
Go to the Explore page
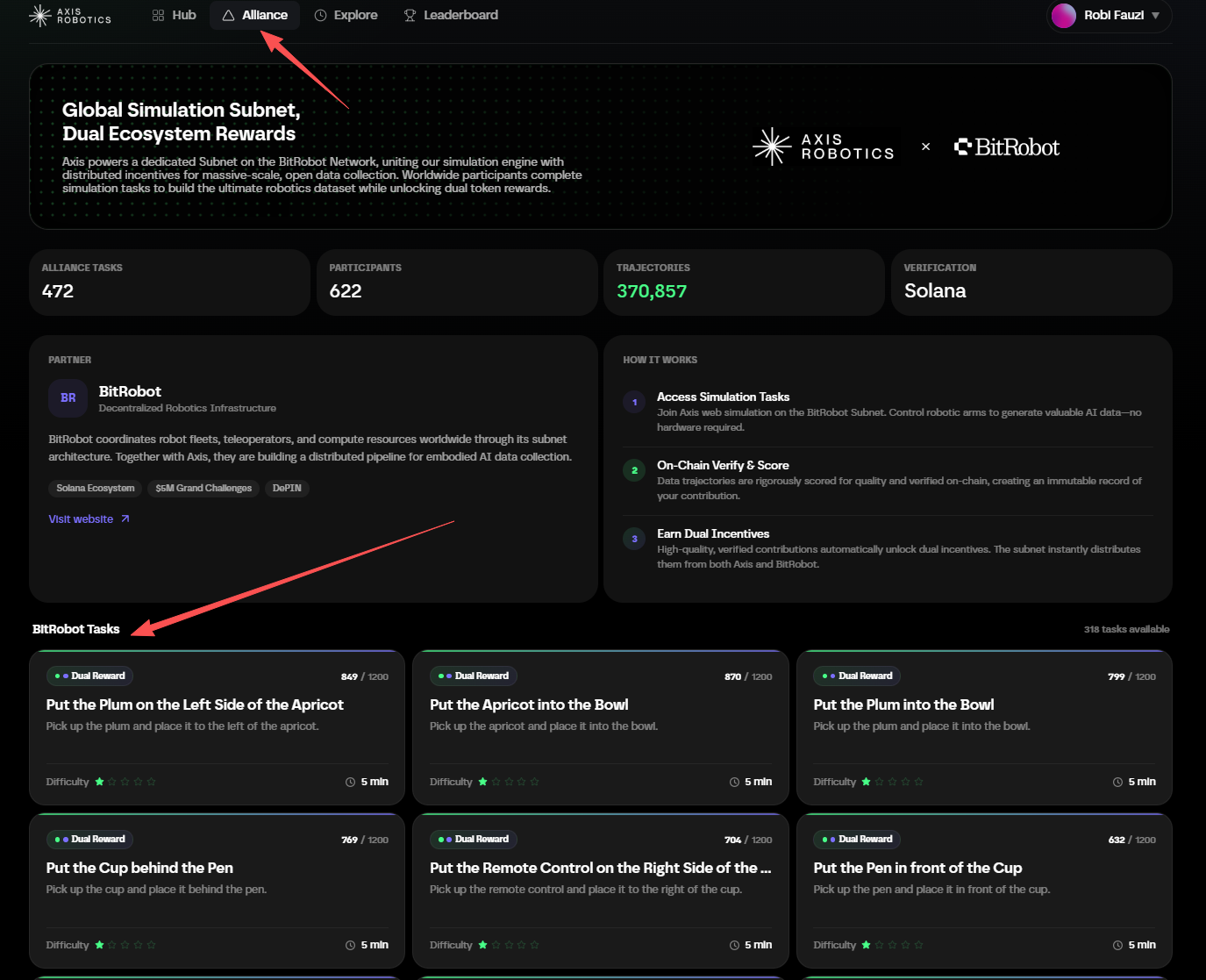(x=346, y=15)
